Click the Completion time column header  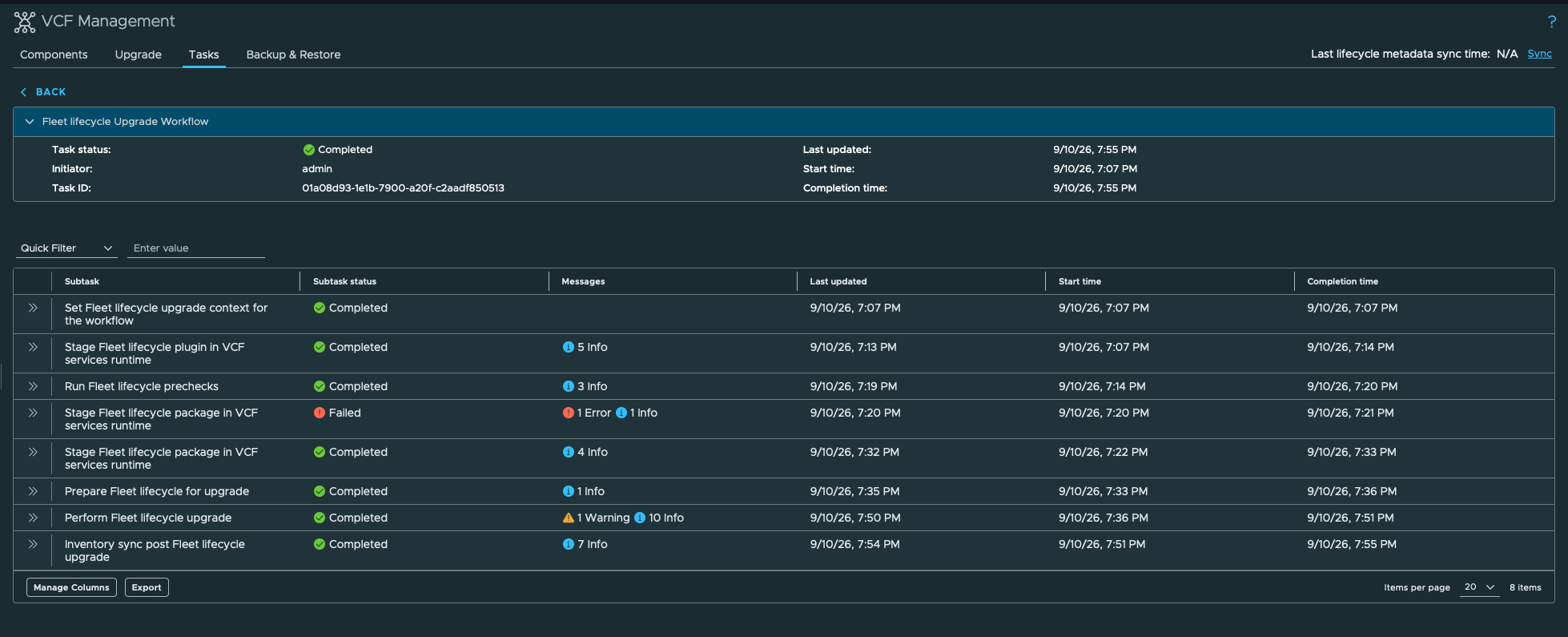1342,281
